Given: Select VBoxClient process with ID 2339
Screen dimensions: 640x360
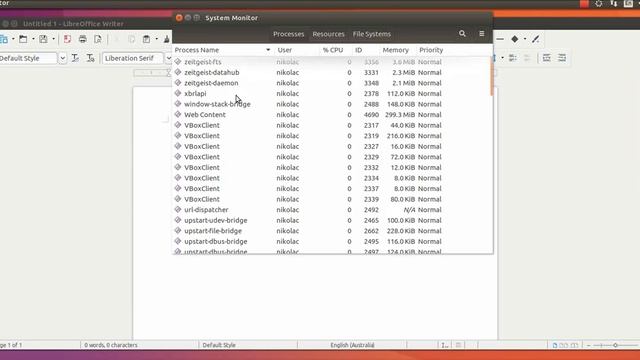Looking at the screenshot, I should pyautogui.click(x=331, y=199).
